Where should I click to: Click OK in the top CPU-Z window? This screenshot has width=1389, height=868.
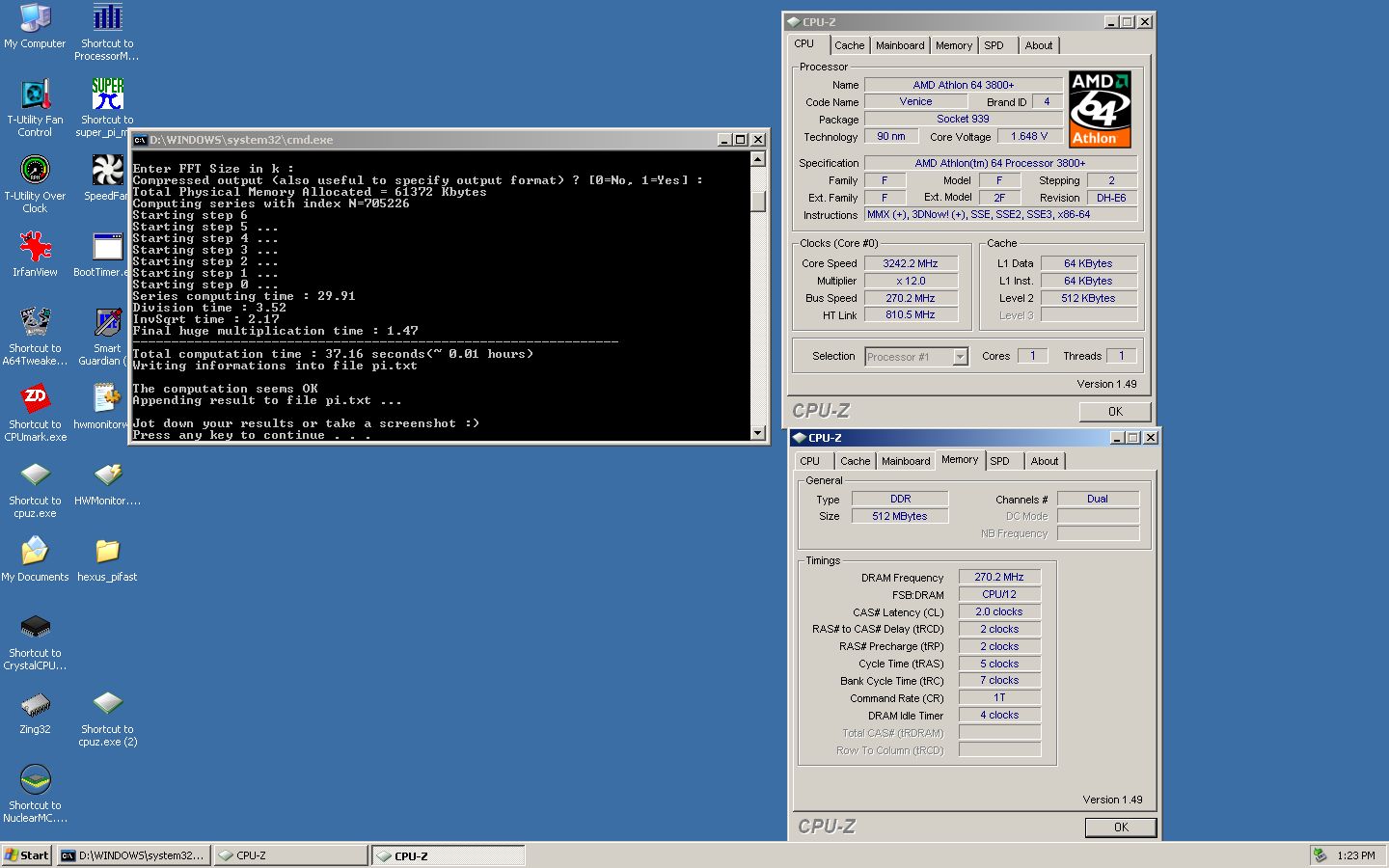[x=1115, y=411]
